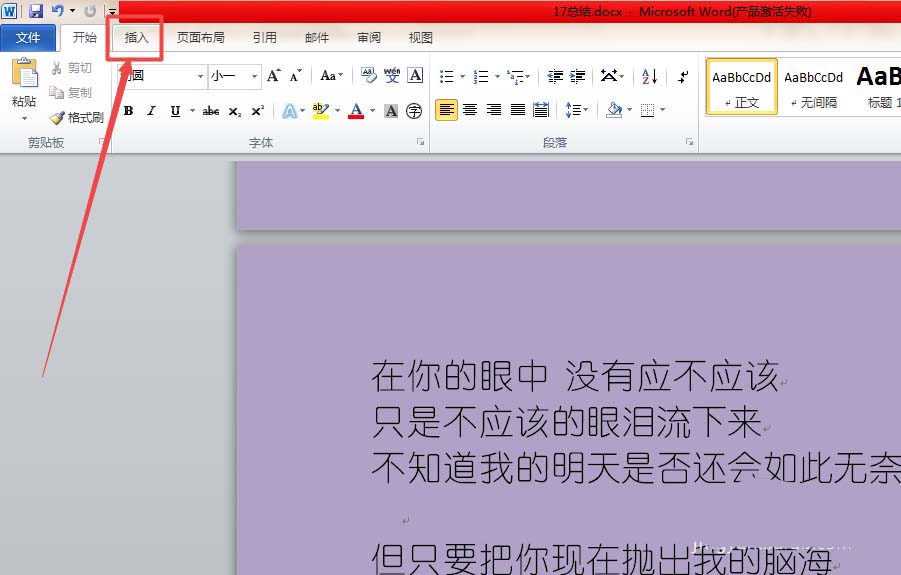901x575 pixels.
Task: Open the 页面布局 tab
Action: (x=200, y=38)
